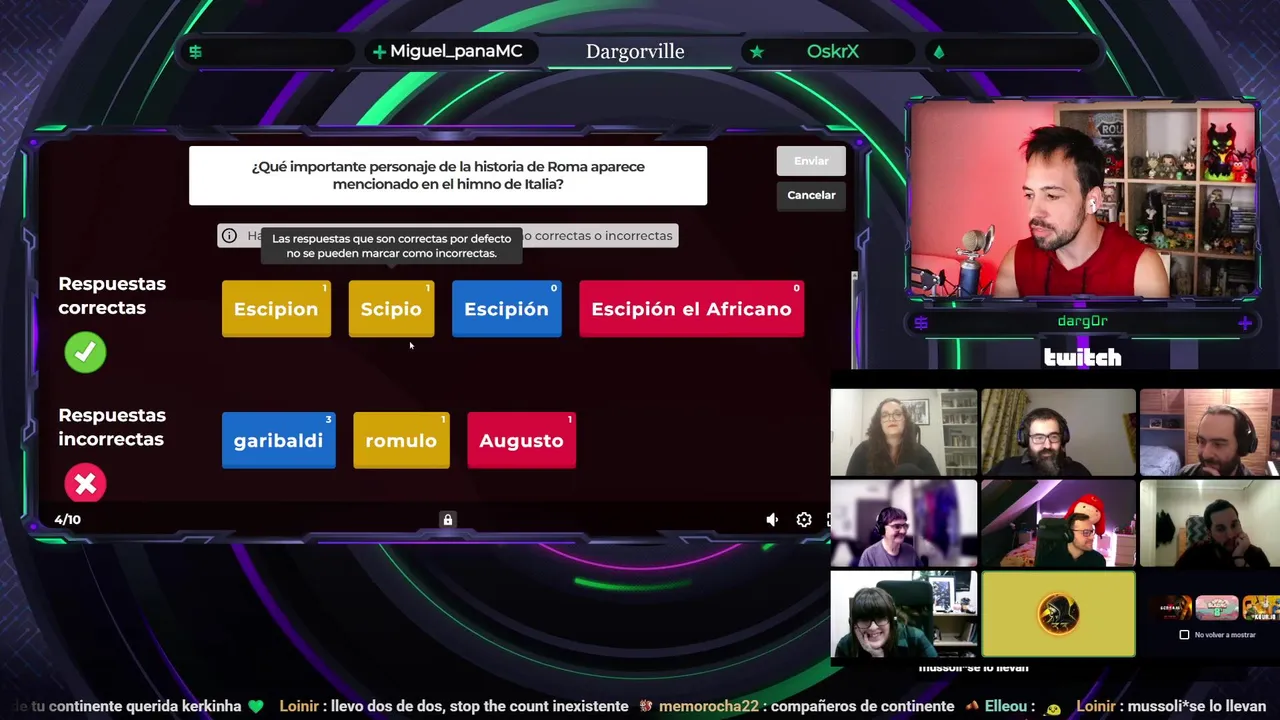This screenshot has width=1280, height=720.
Task: Click the dollar icon in top bar
Action: 196,52
